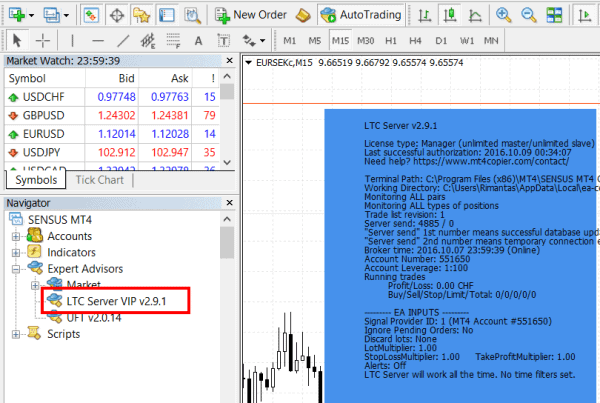Select the horizontal line drawing tool
Screen dimensions: 600x403
(x=98, y=41)
